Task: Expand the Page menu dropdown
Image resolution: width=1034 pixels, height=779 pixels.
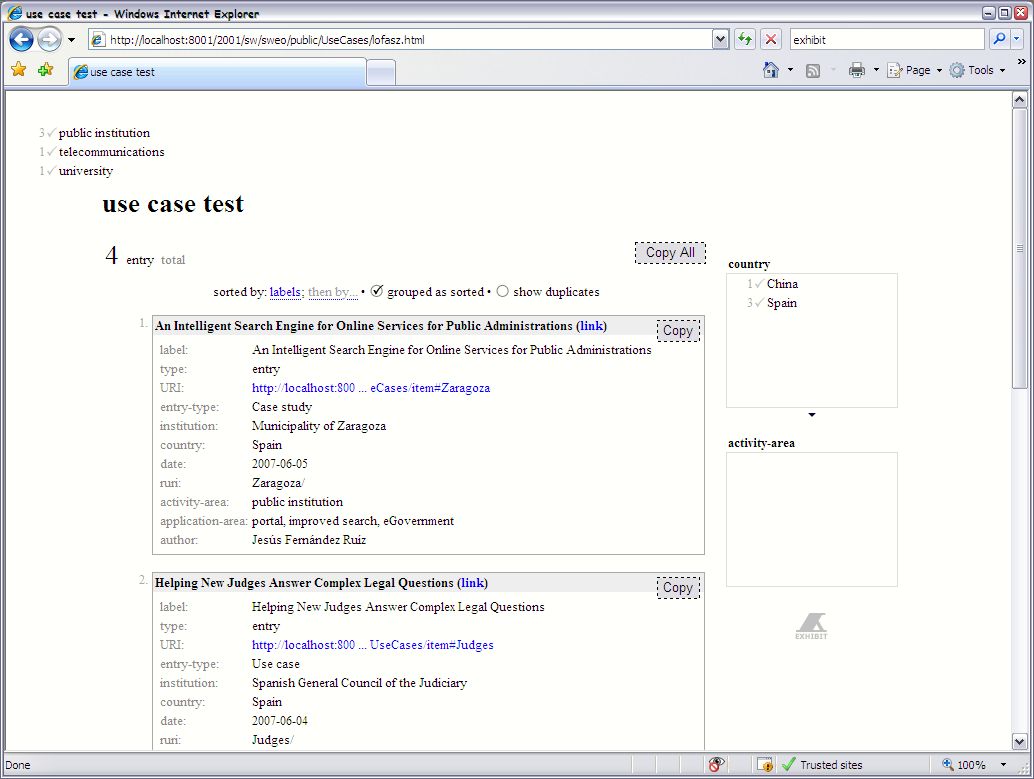Action: point(917,70)
